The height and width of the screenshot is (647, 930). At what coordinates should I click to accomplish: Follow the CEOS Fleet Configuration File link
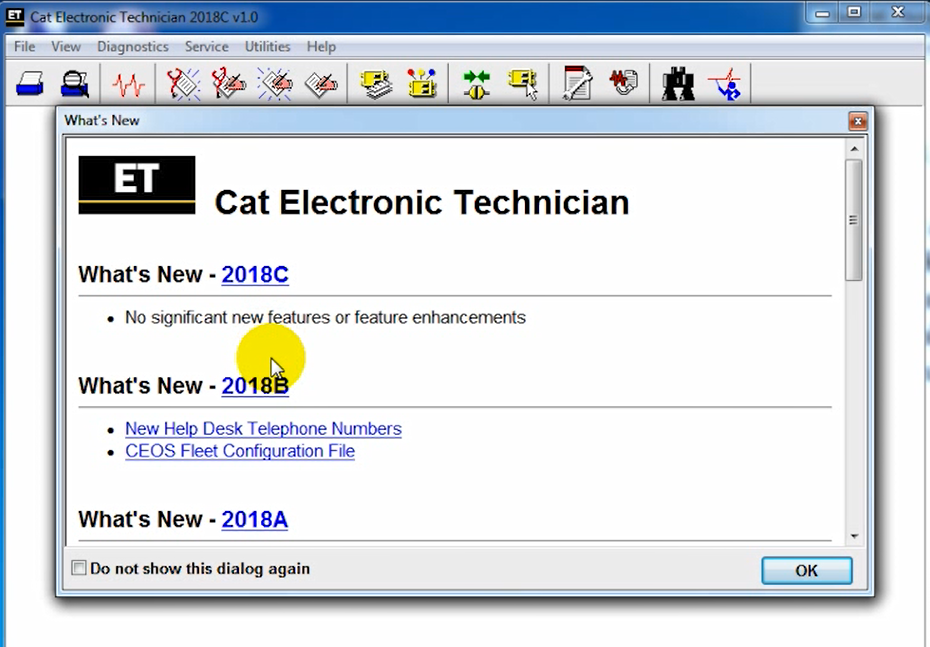(240, 451)
